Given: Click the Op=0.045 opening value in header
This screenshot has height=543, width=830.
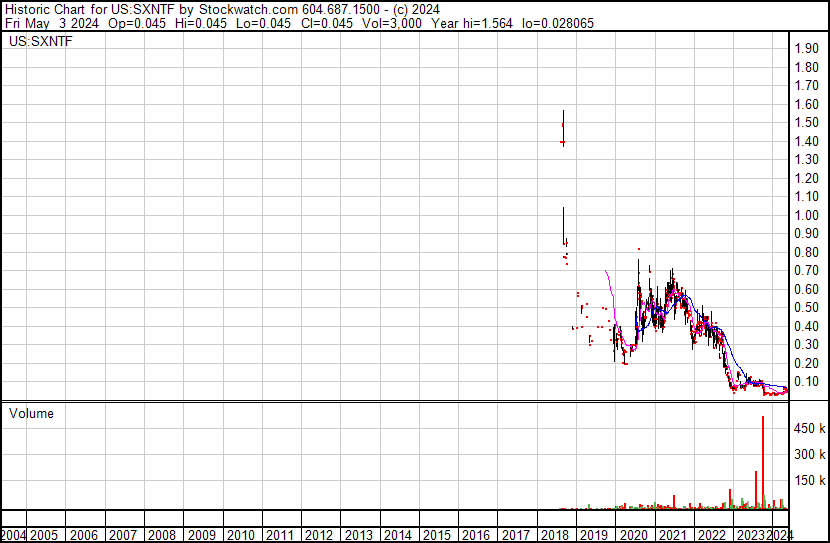Looking at the screenshot, I should pyautogui.click(x=137, y=23).
